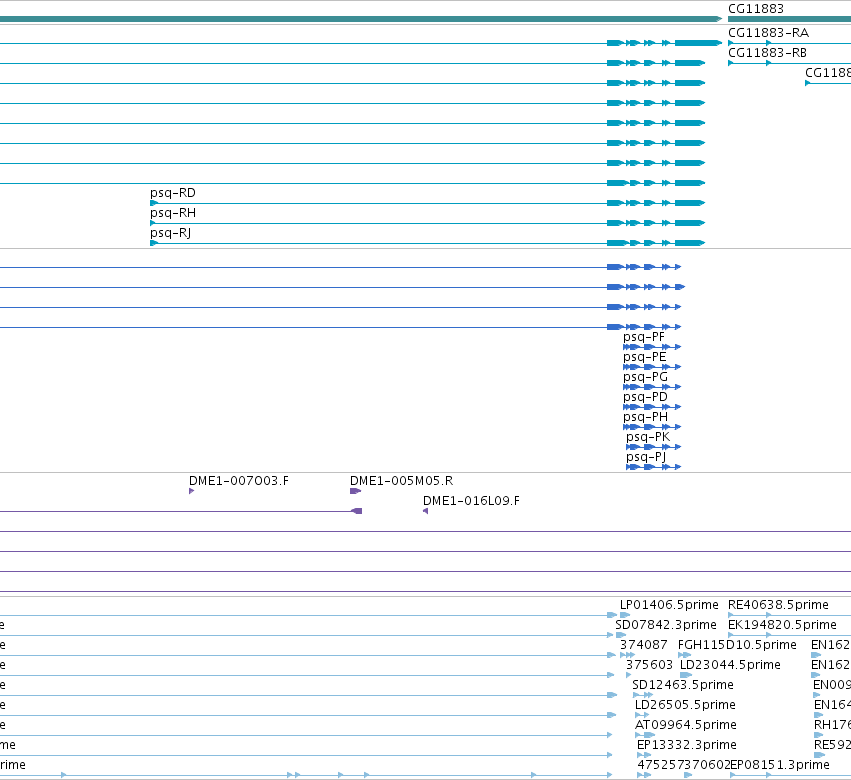Pick the psq-PJ protein label
The height and width of the screenshot is (780, 851).
click(646, 457)
